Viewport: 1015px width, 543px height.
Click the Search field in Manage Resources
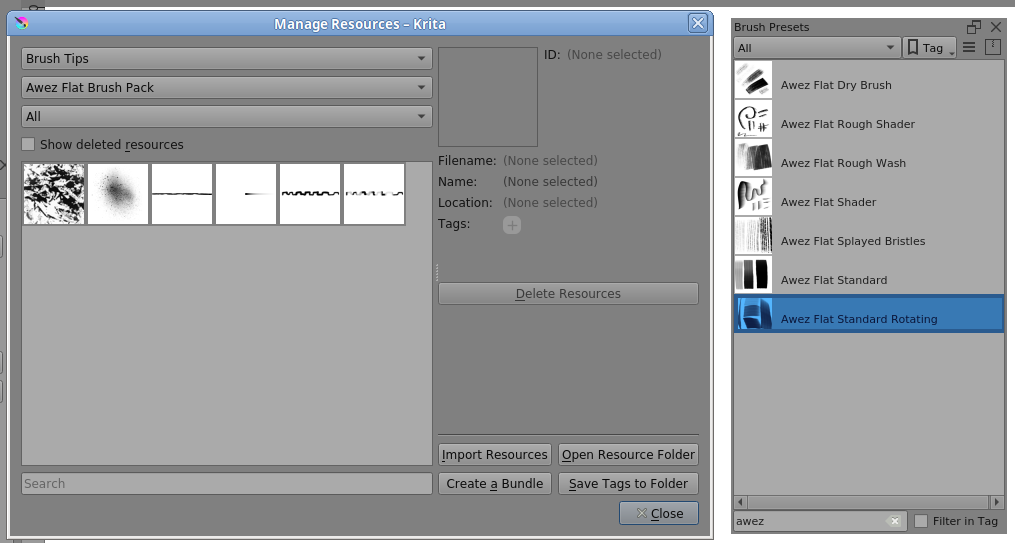(227, 483)
